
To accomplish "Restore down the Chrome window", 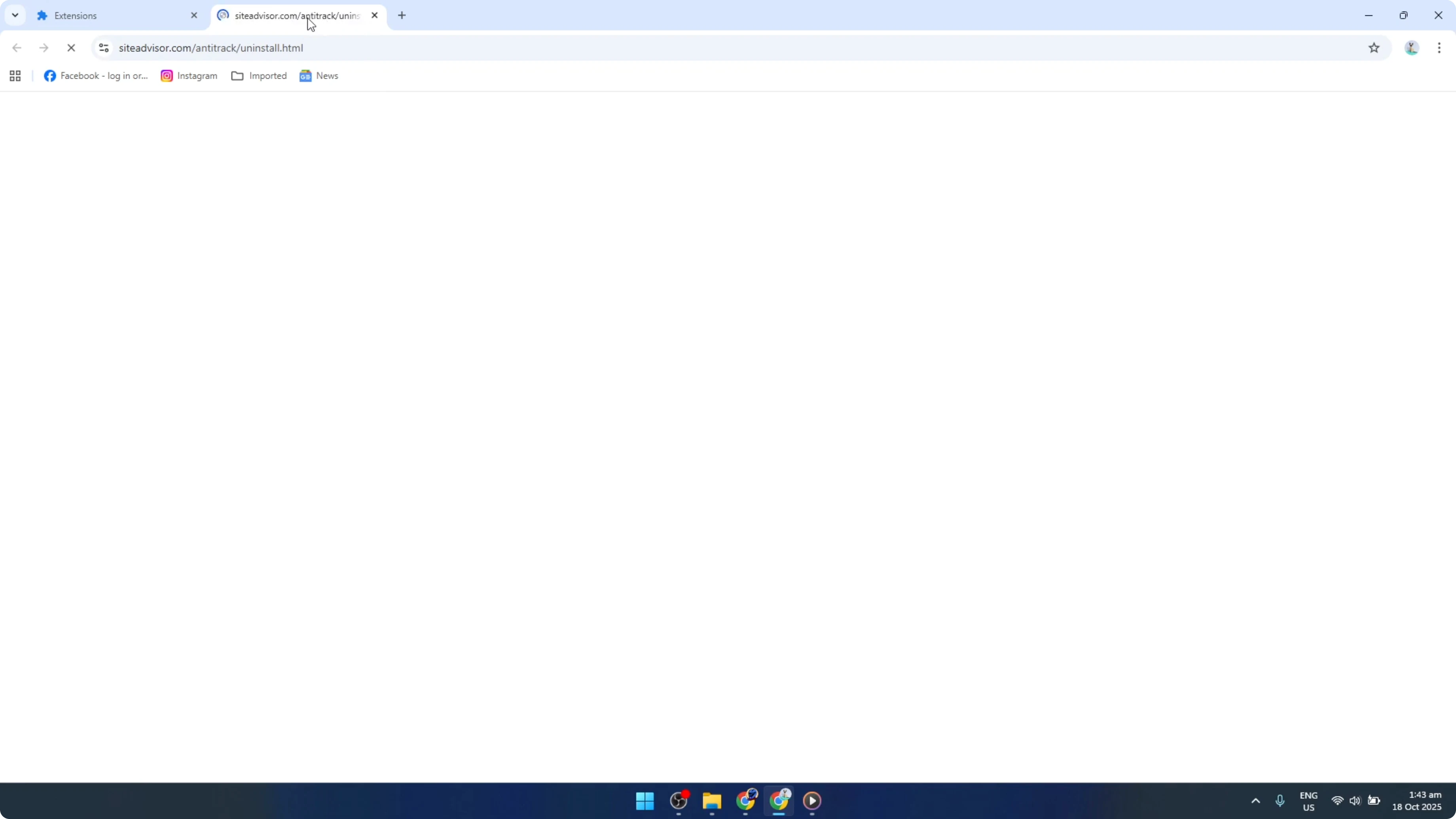I will pos(1403,15).
